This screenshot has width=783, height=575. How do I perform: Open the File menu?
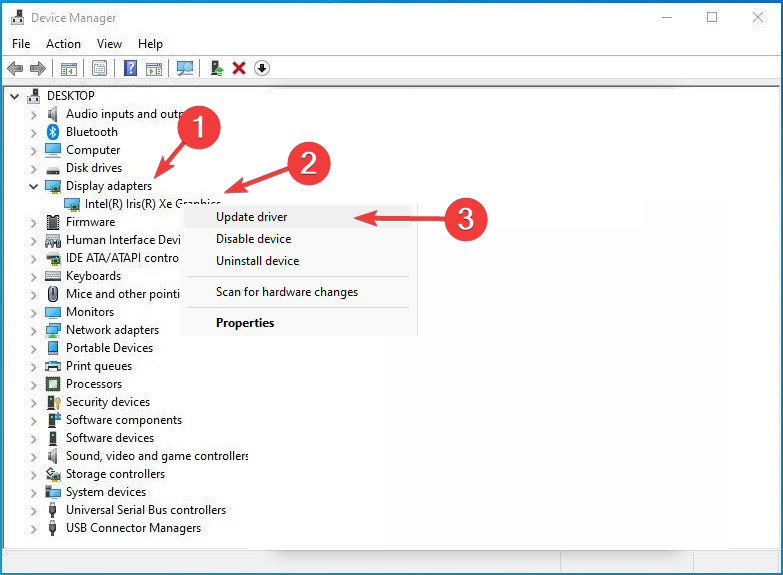point(21,44)
